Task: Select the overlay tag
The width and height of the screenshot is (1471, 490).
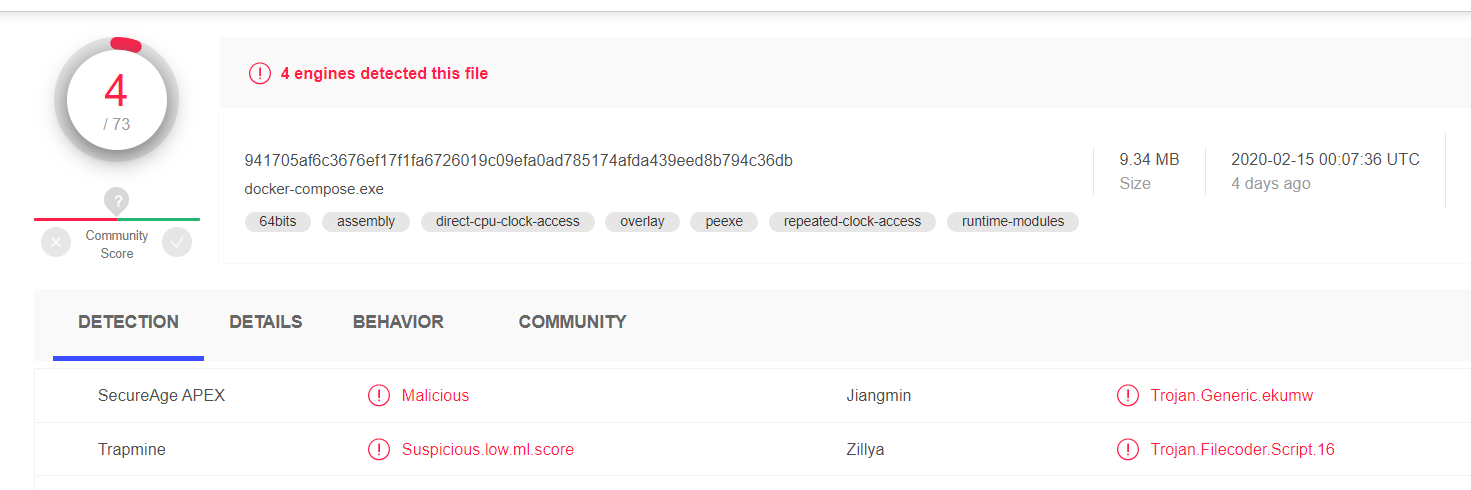Action: (642, 222)
